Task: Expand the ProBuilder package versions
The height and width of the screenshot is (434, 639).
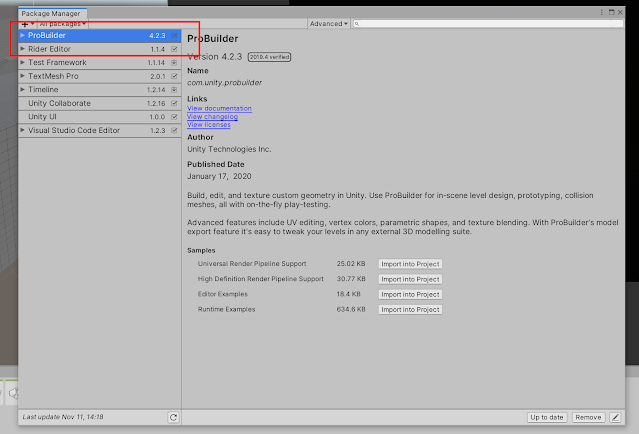Action: tap(23, 35)
